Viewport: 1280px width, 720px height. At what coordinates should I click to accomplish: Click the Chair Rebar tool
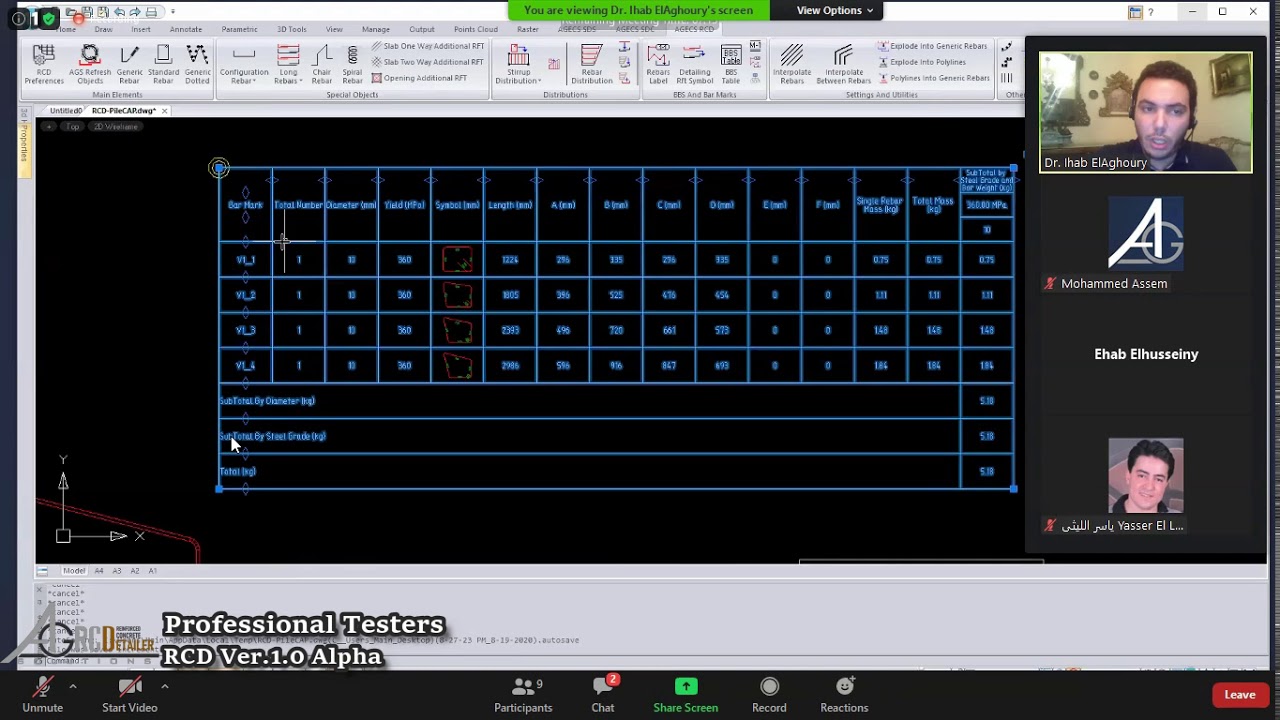[x=322, y=65]
